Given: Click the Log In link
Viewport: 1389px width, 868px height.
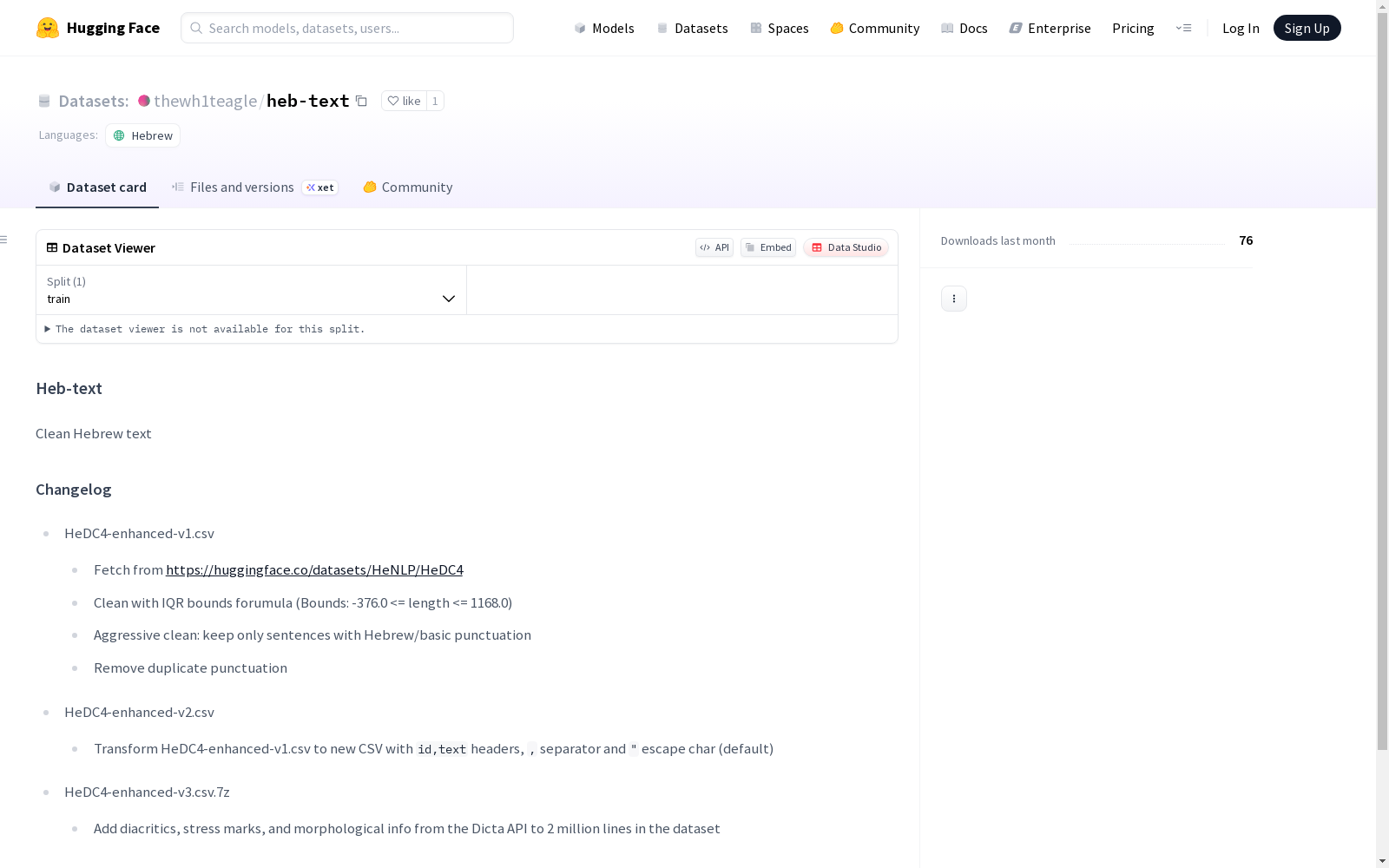Looking at the screenshot, I should pos(1241,28).
